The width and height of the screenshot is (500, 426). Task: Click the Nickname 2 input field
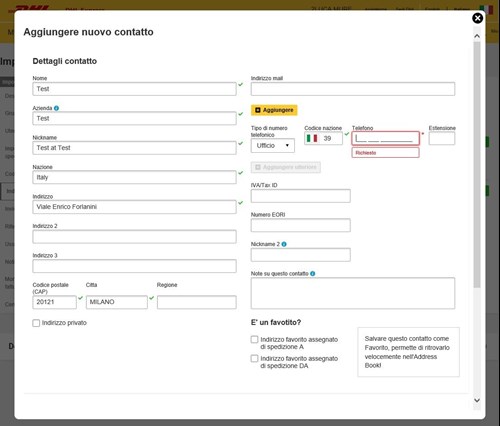coord(301,255)
